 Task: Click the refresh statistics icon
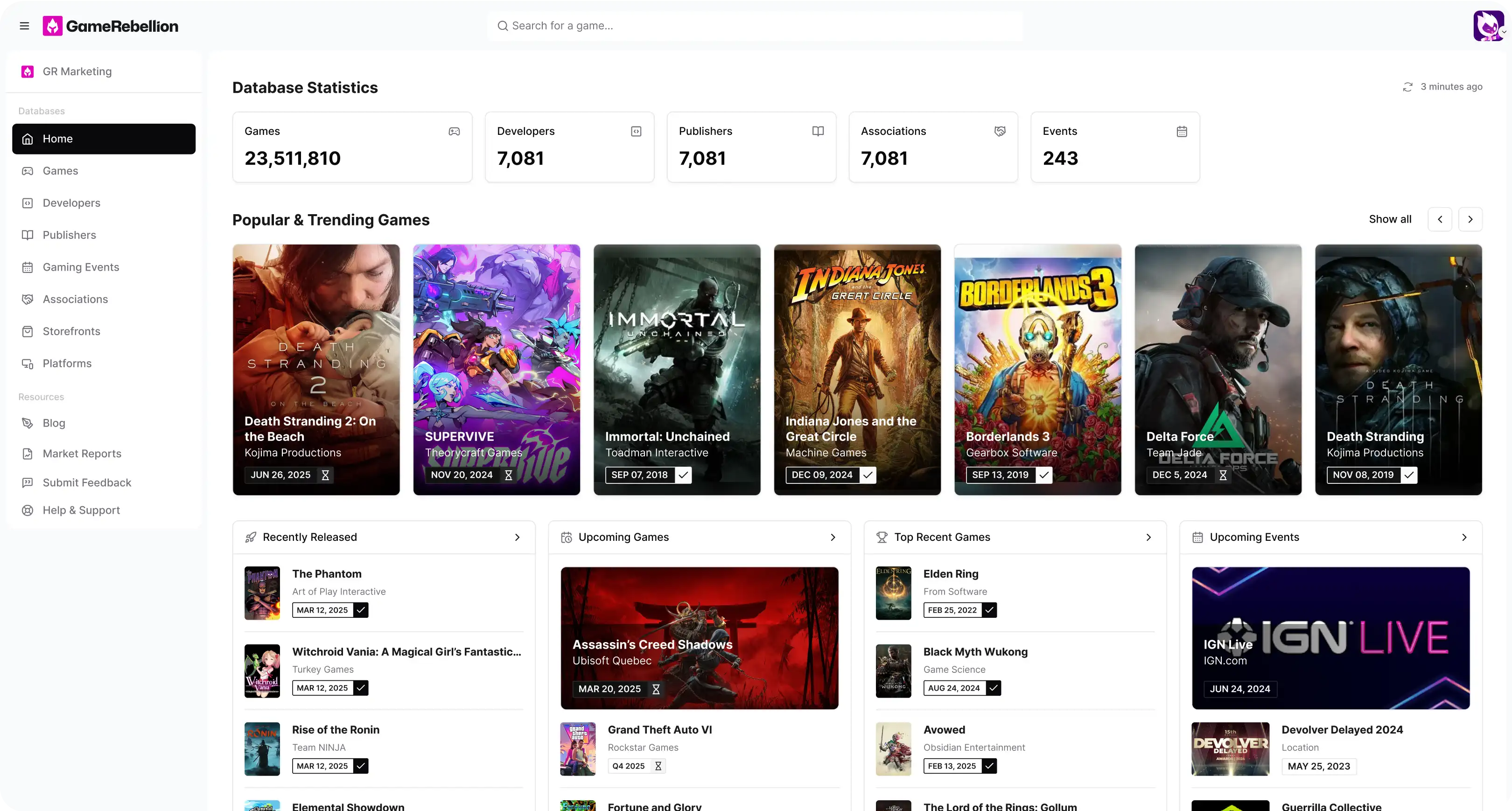click(x=1407, y=87)
